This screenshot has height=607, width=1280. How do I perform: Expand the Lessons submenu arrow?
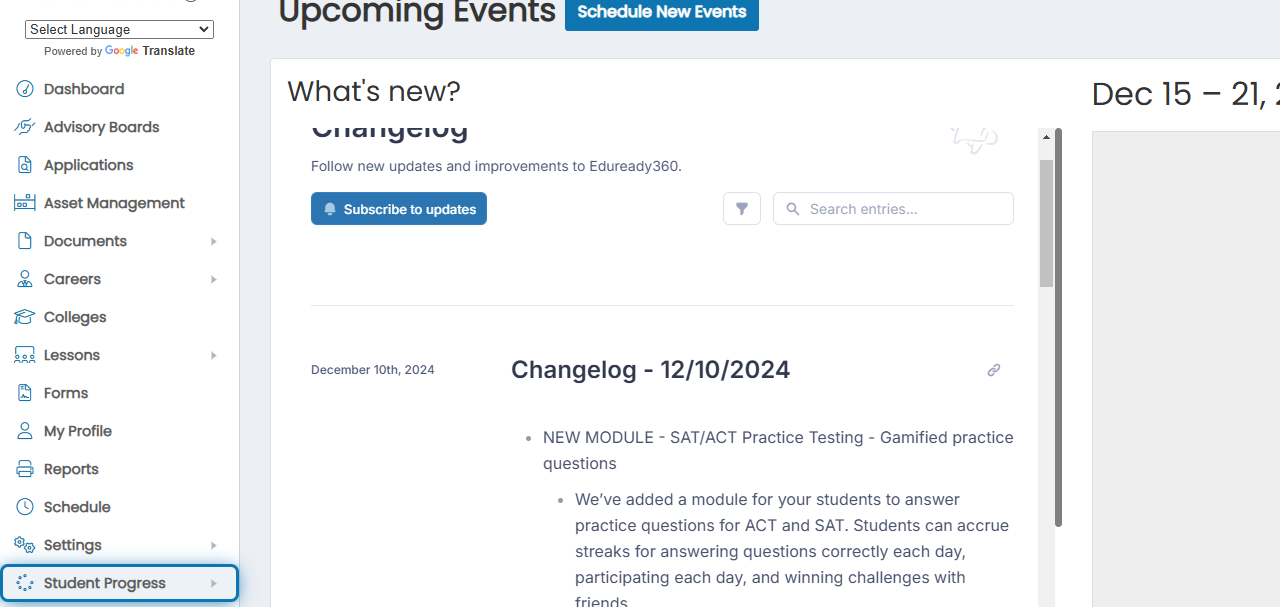pos(213,355)
